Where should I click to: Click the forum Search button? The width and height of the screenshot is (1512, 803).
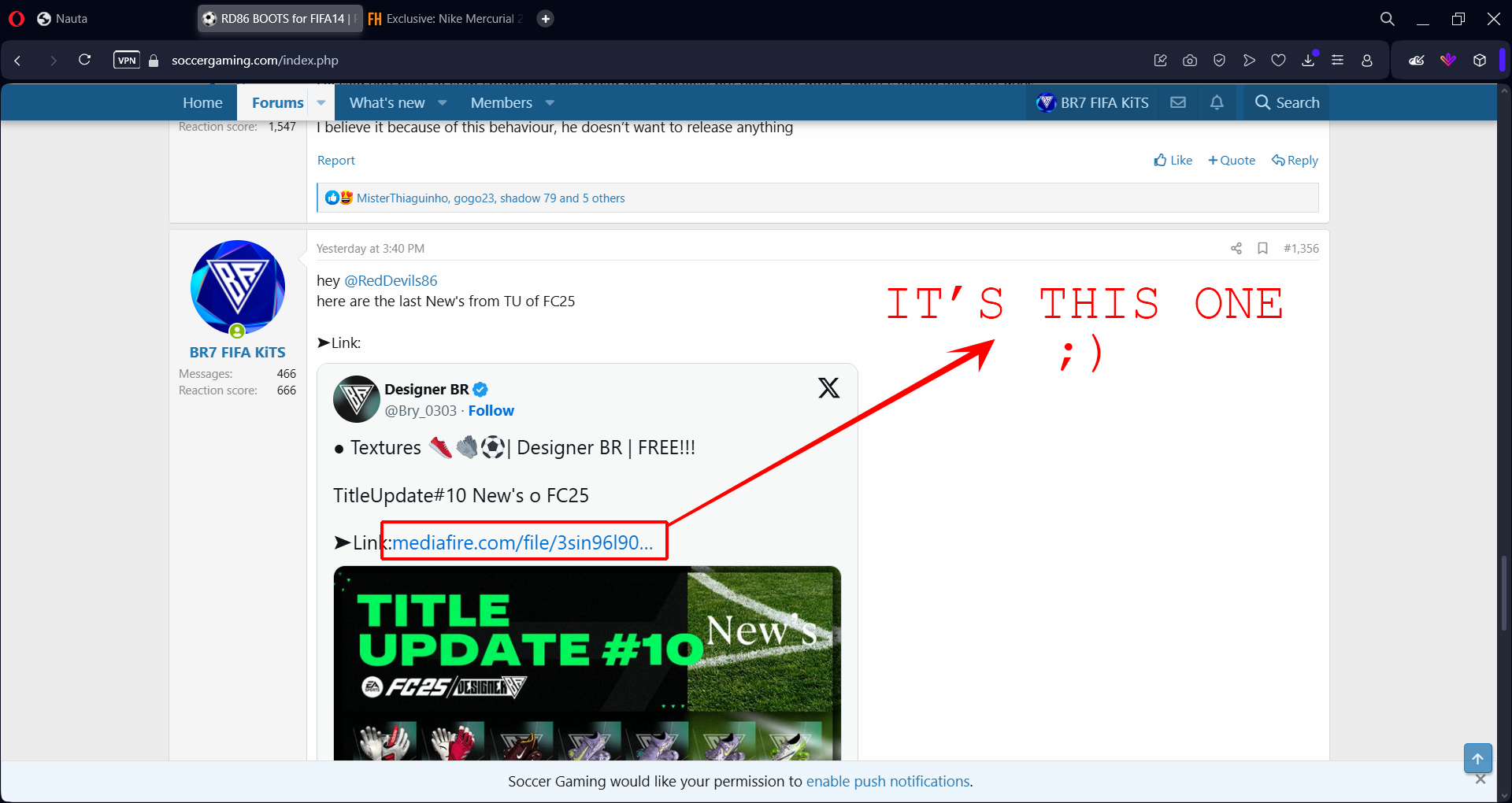point(1287,102)
